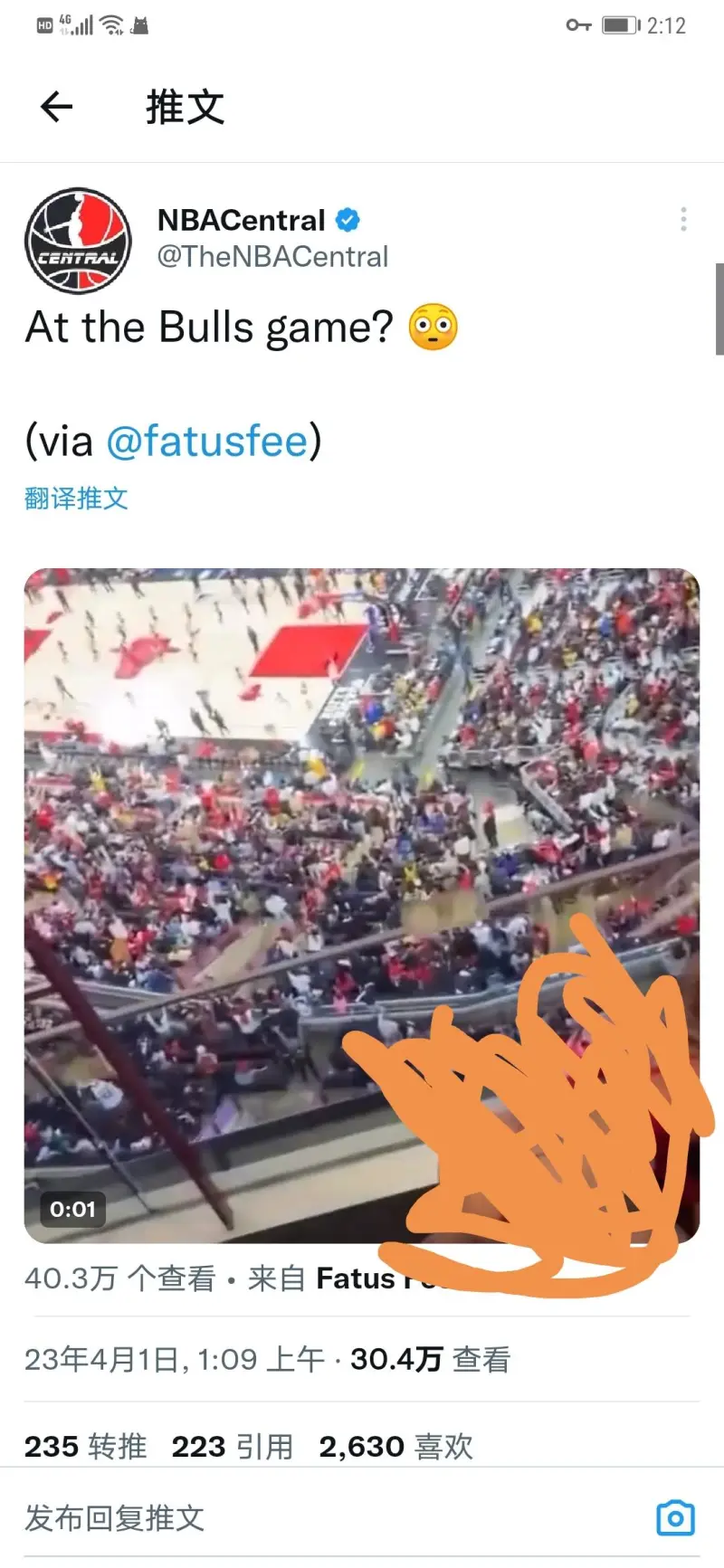Tap the 0:01 video time badge
This screenshot has height=1568, width=724.
72,1209
